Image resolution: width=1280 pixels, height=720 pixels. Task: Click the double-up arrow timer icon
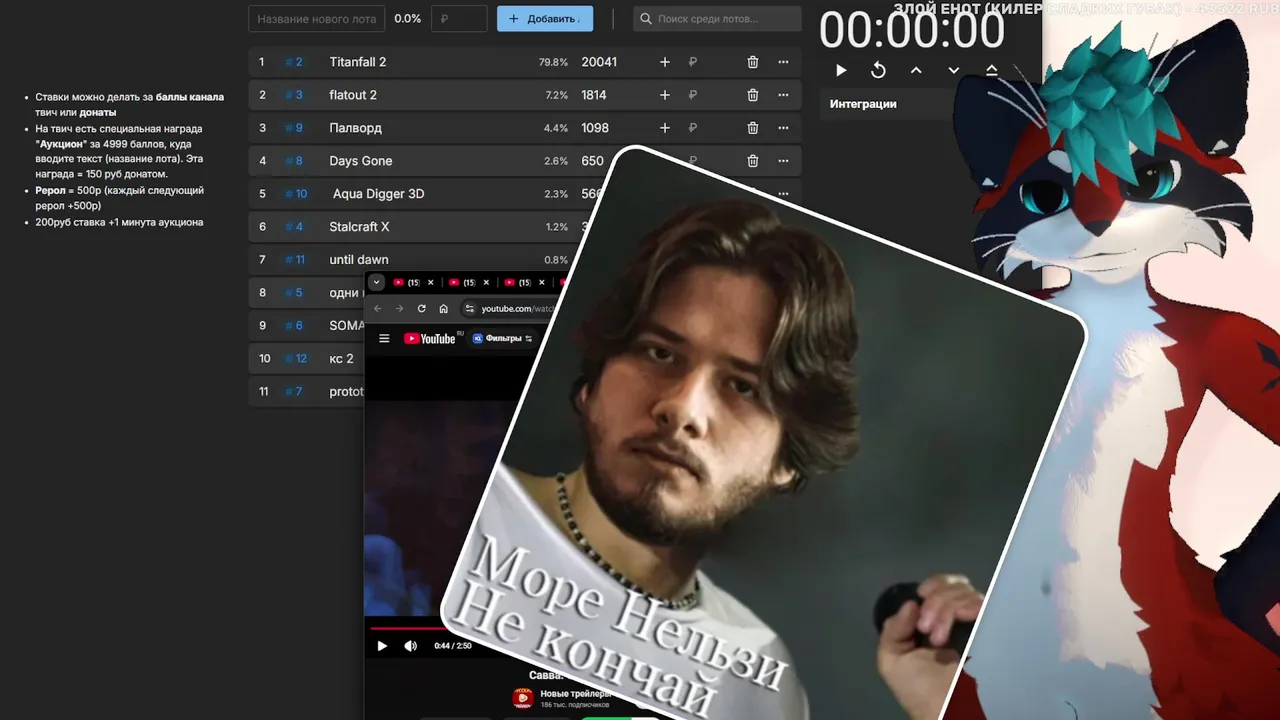click(991, 70)
